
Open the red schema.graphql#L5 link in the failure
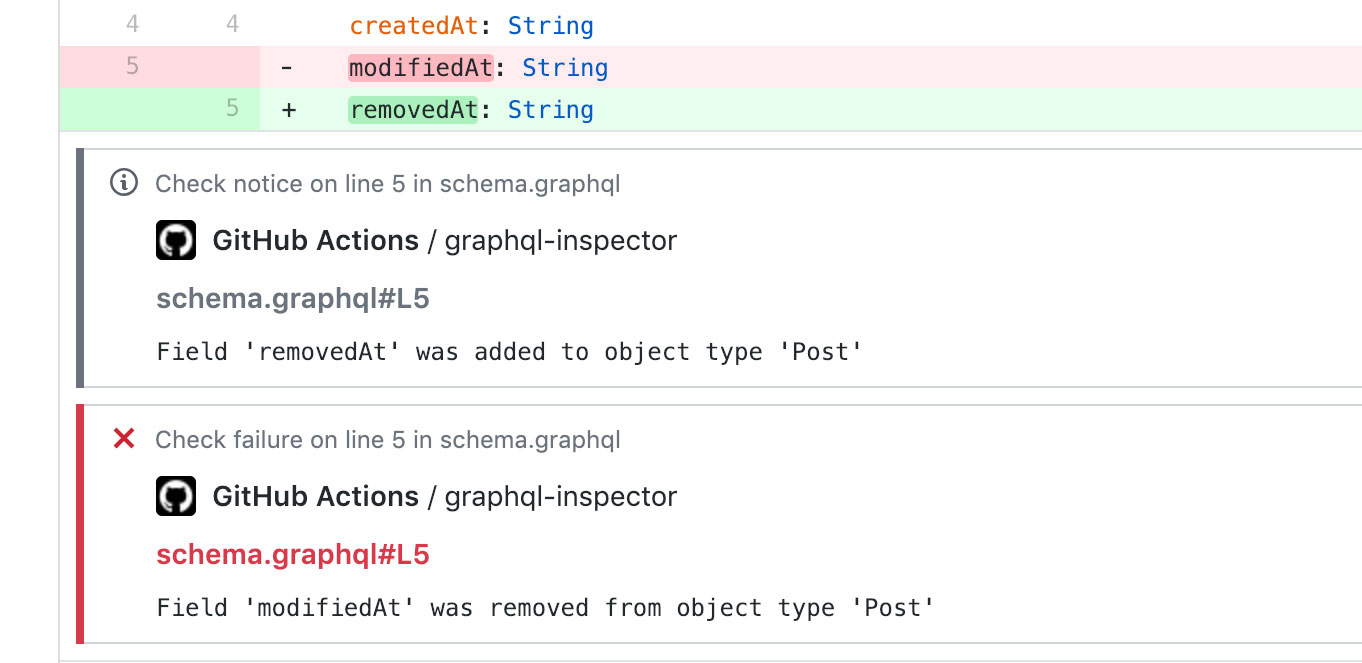[292, 553]
